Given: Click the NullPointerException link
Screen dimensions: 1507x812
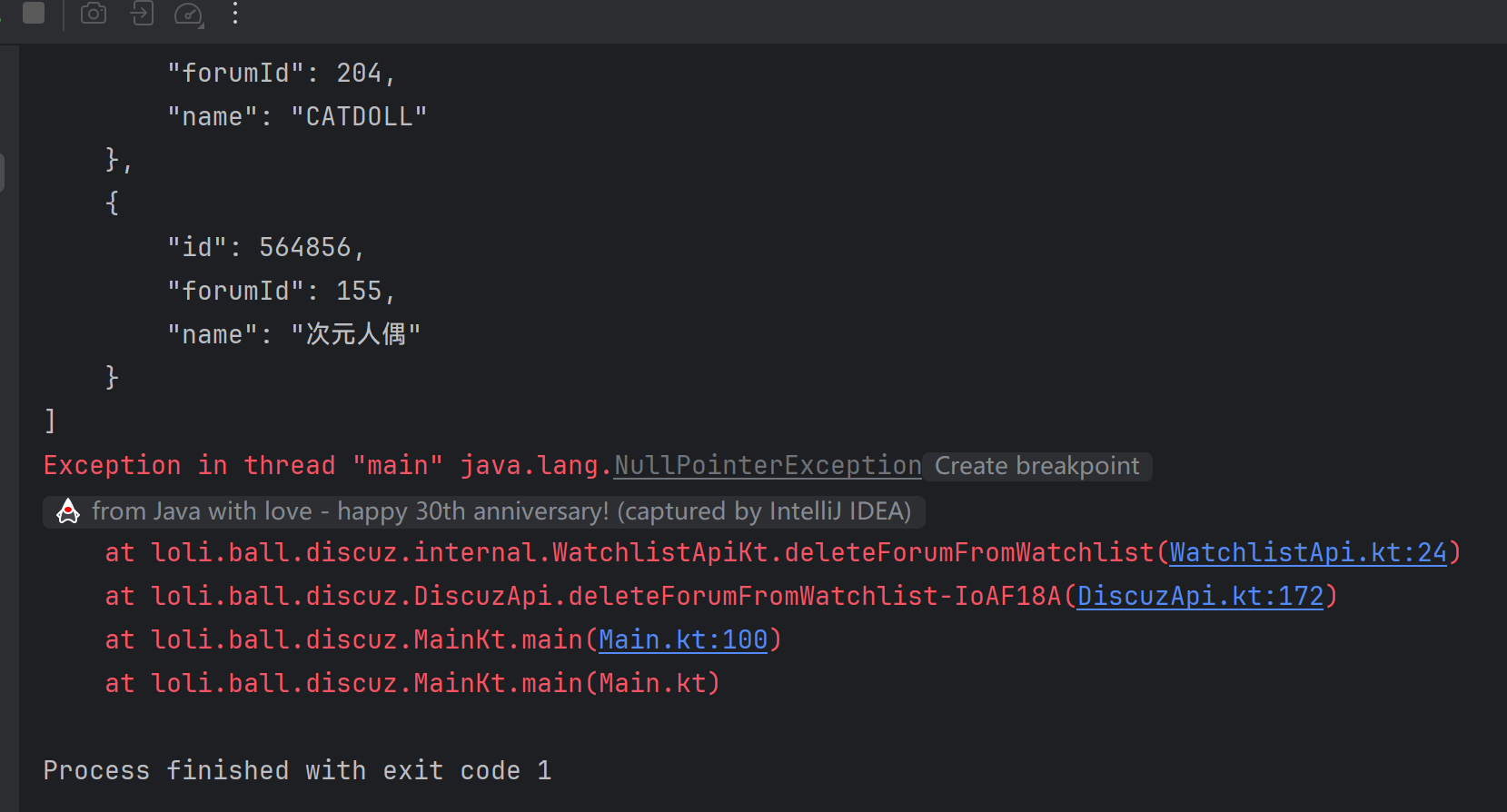Looking at the screenshot, I should coord(768,465).
